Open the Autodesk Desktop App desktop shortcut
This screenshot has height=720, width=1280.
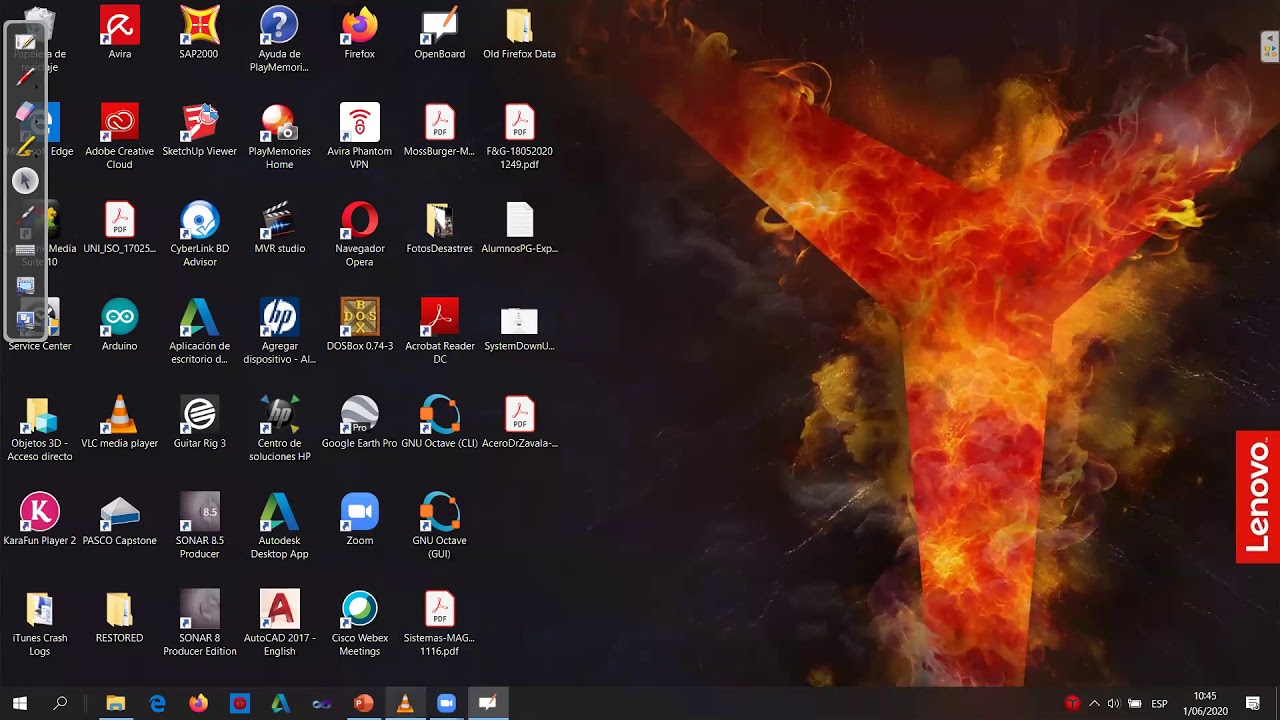279,526
